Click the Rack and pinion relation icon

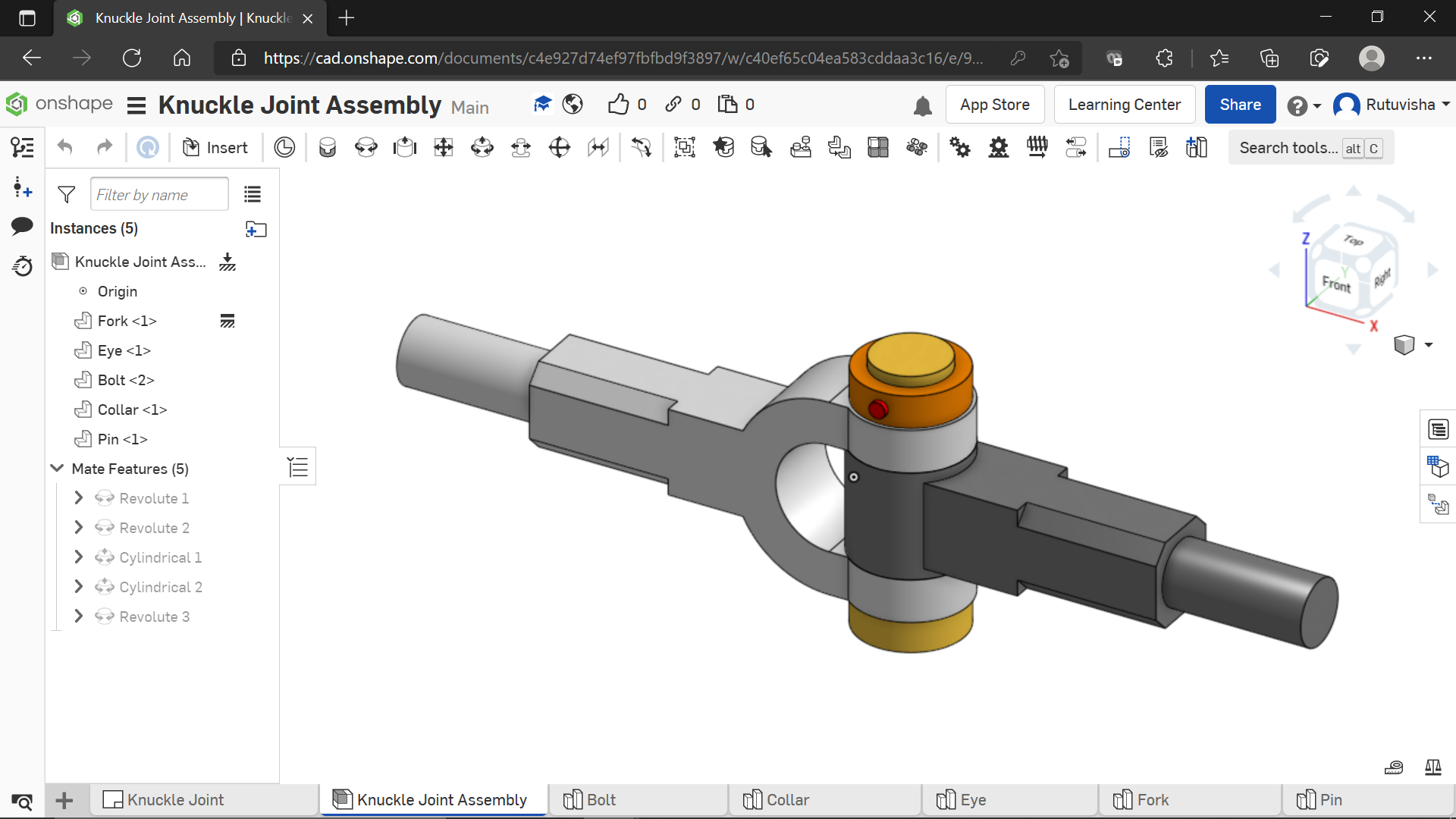tap(999, 147)
